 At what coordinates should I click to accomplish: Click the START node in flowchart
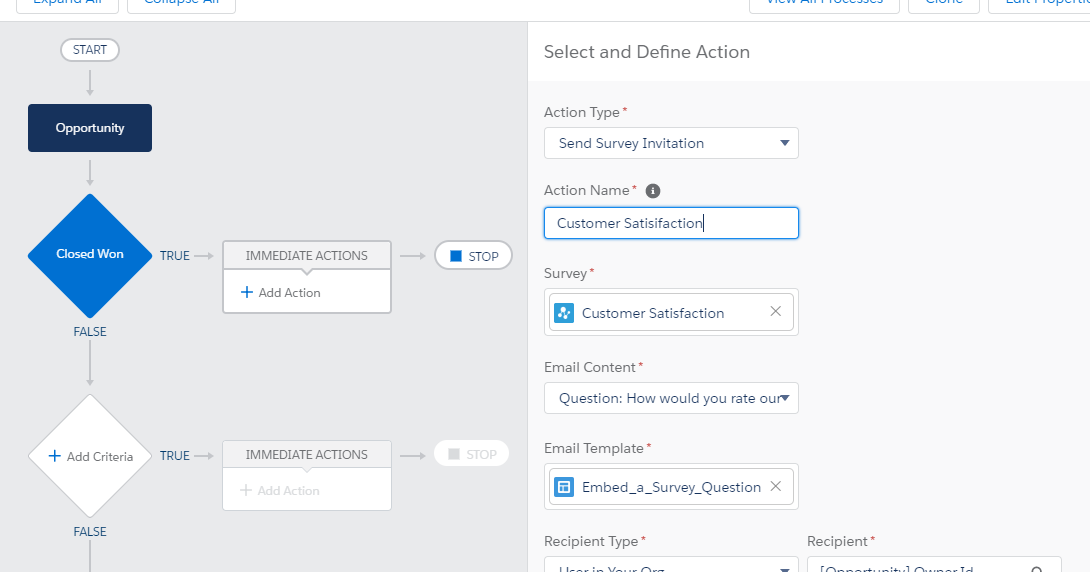click(x=90, y=50)
